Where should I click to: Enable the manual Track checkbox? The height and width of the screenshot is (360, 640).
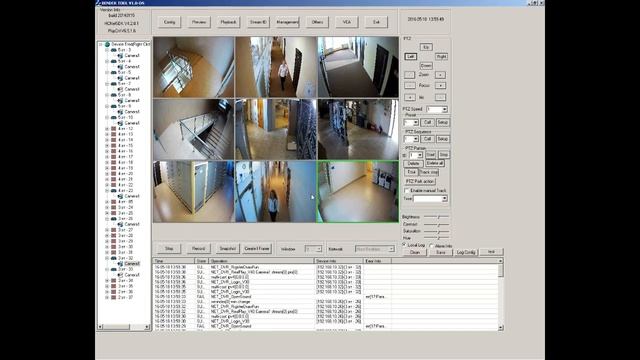coord(407,191)
